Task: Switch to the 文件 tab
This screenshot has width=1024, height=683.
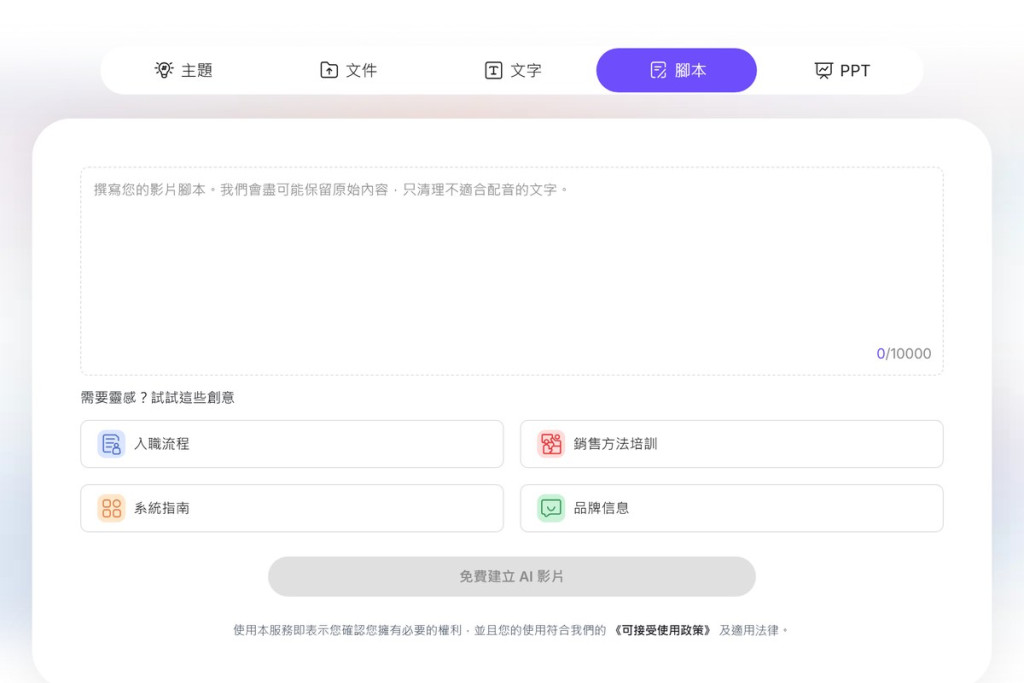Action: coord(348,70)
